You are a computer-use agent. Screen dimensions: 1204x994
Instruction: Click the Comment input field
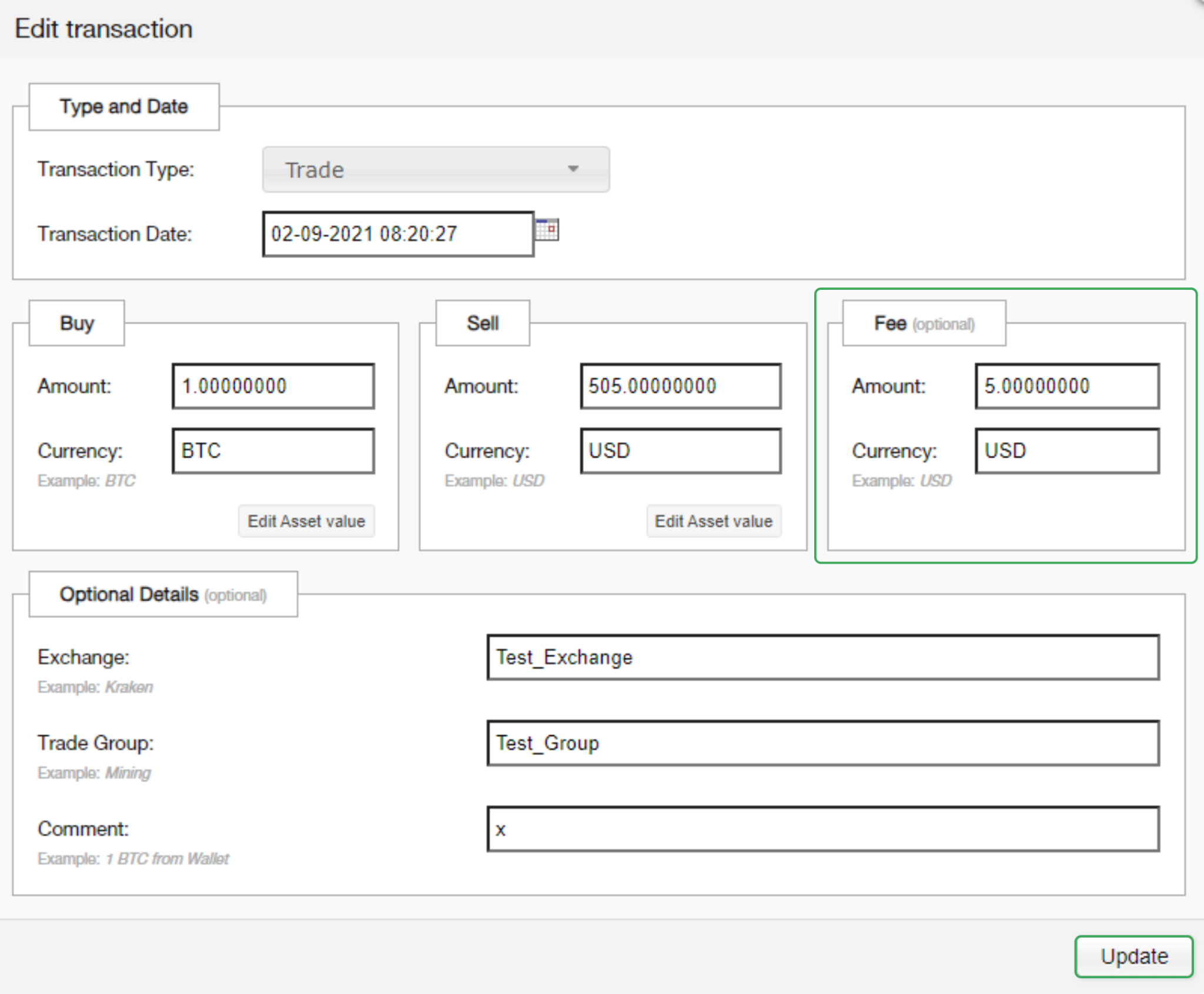pyautogui.click(x=822, y=829)
